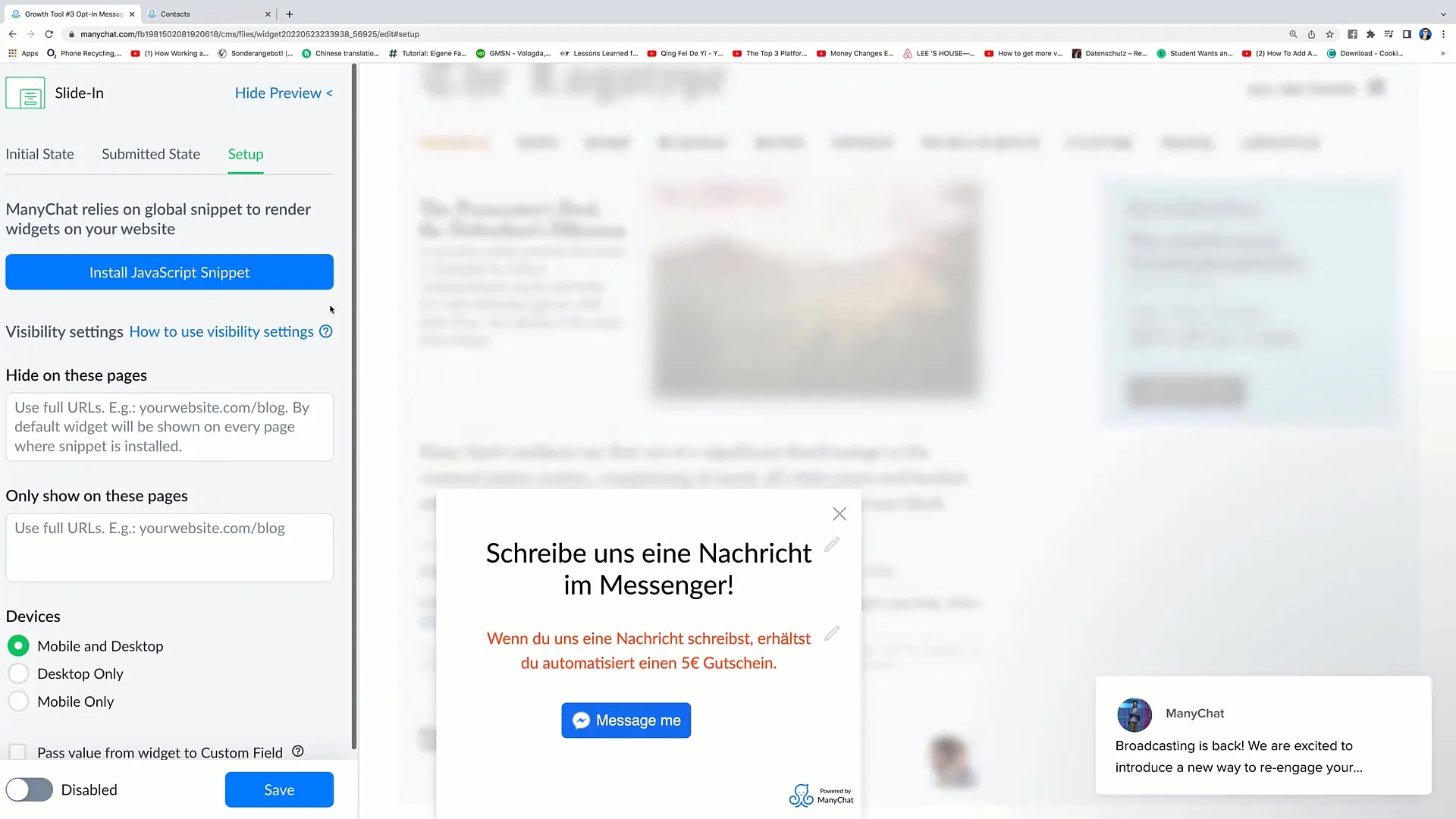This screenshot has width=1456, height=819.
Task: Switch to the Submitted State tab
Action: point(151,154)
